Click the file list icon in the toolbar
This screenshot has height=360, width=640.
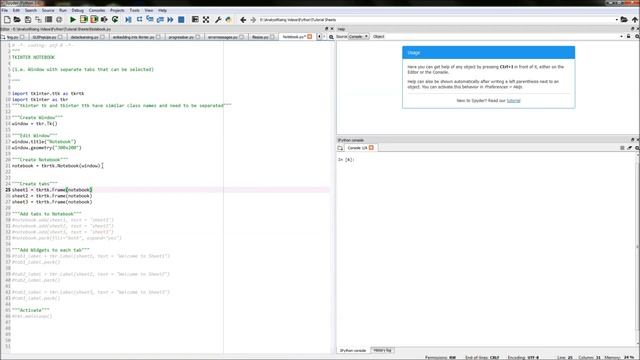[x=49, y=20]
